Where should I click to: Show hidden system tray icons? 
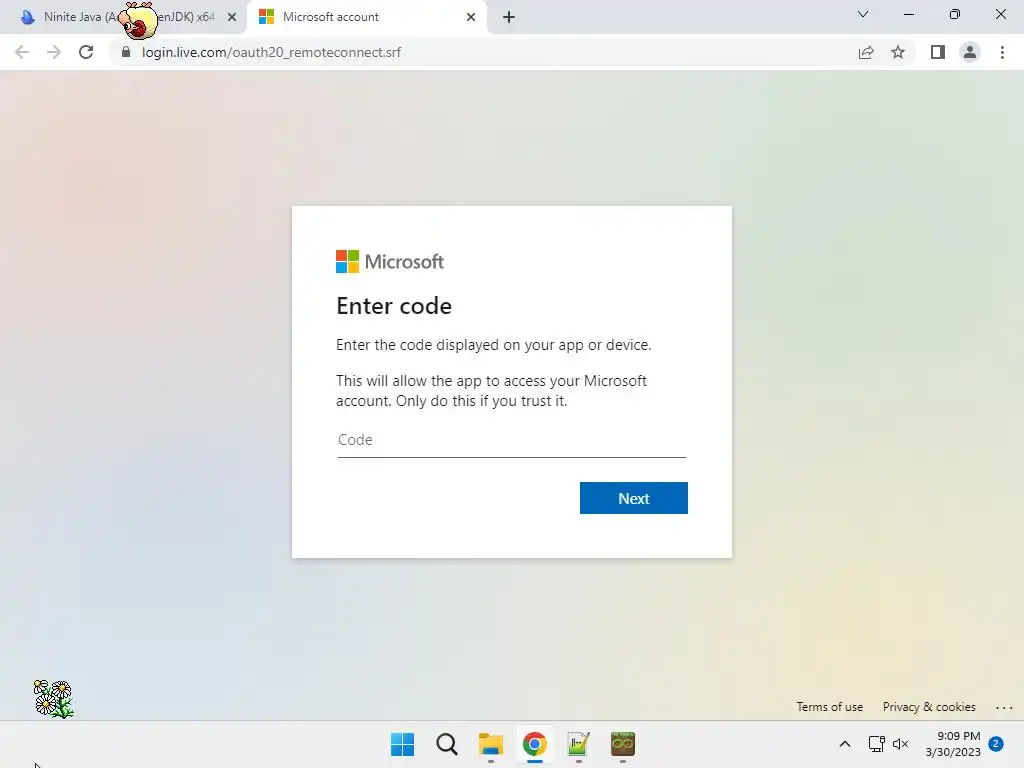844,744
